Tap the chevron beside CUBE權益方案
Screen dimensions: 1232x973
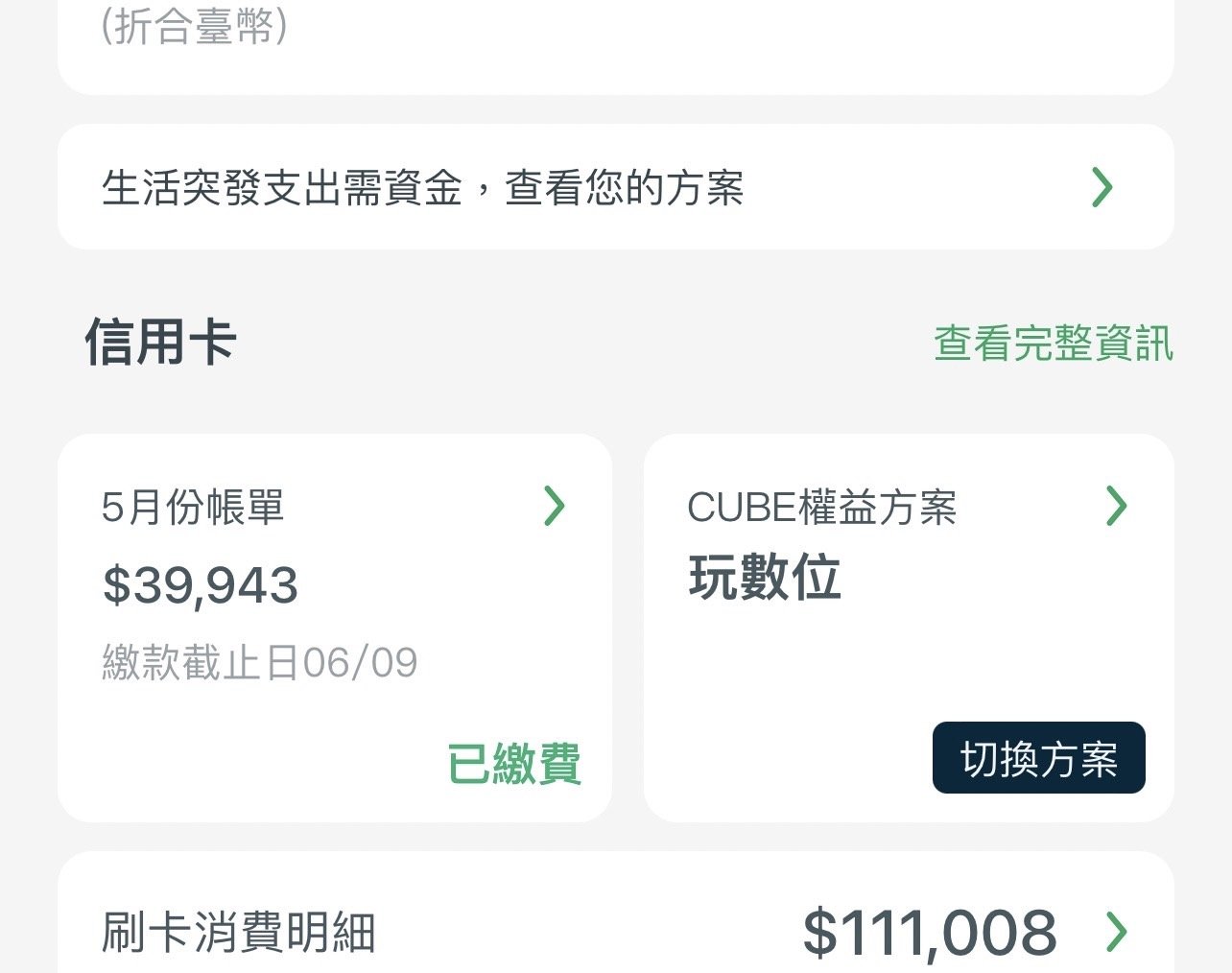tap(1116, 506)
